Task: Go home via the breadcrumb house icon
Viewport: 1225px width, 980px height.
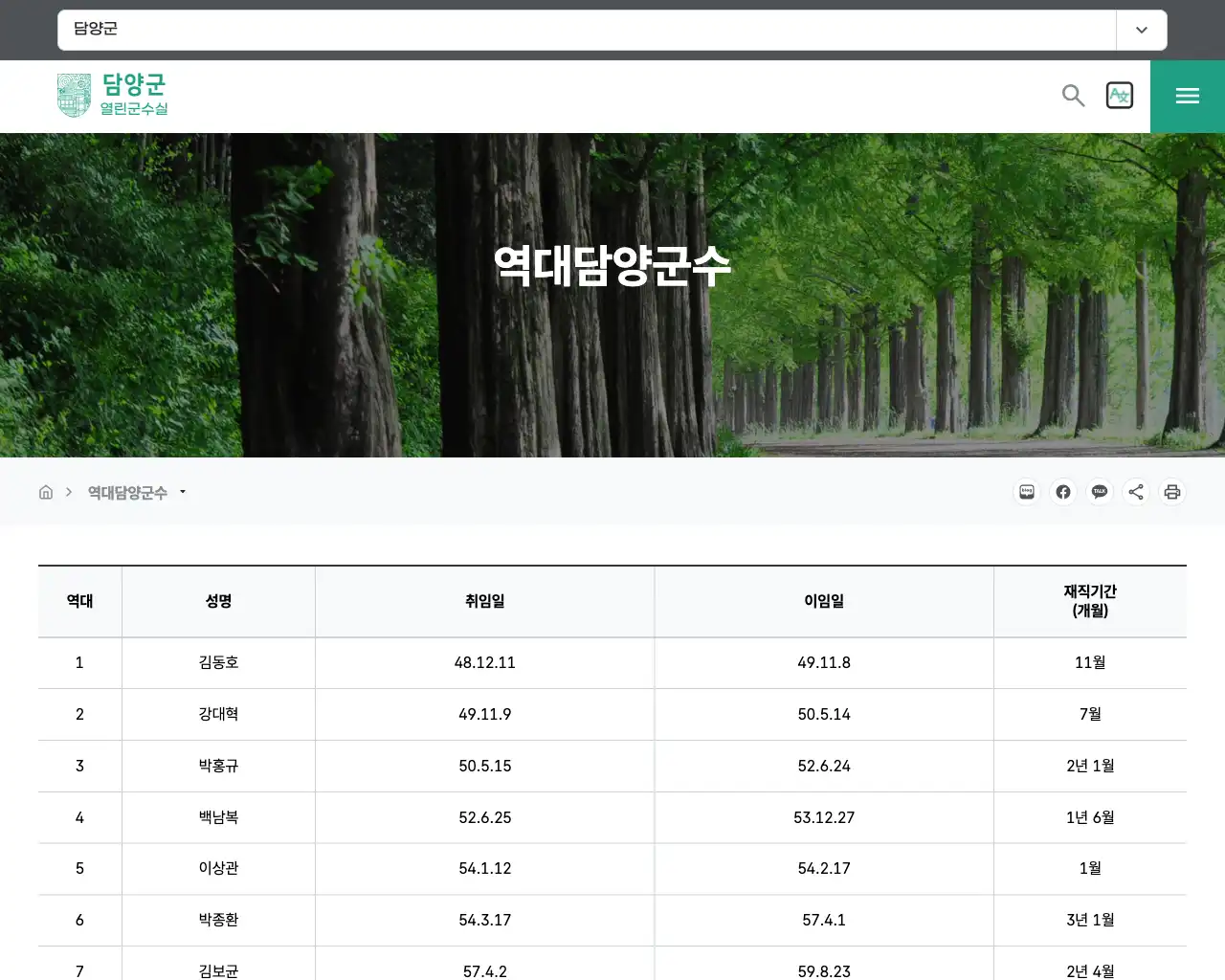Action: point(45,491)
